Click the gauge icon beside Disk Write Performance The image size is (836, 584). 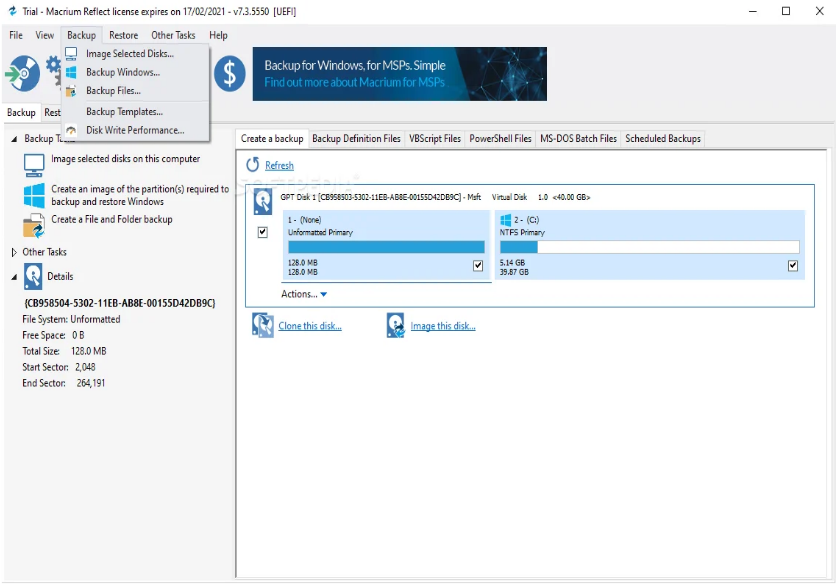pyautogui.click(x=71, y=130)
